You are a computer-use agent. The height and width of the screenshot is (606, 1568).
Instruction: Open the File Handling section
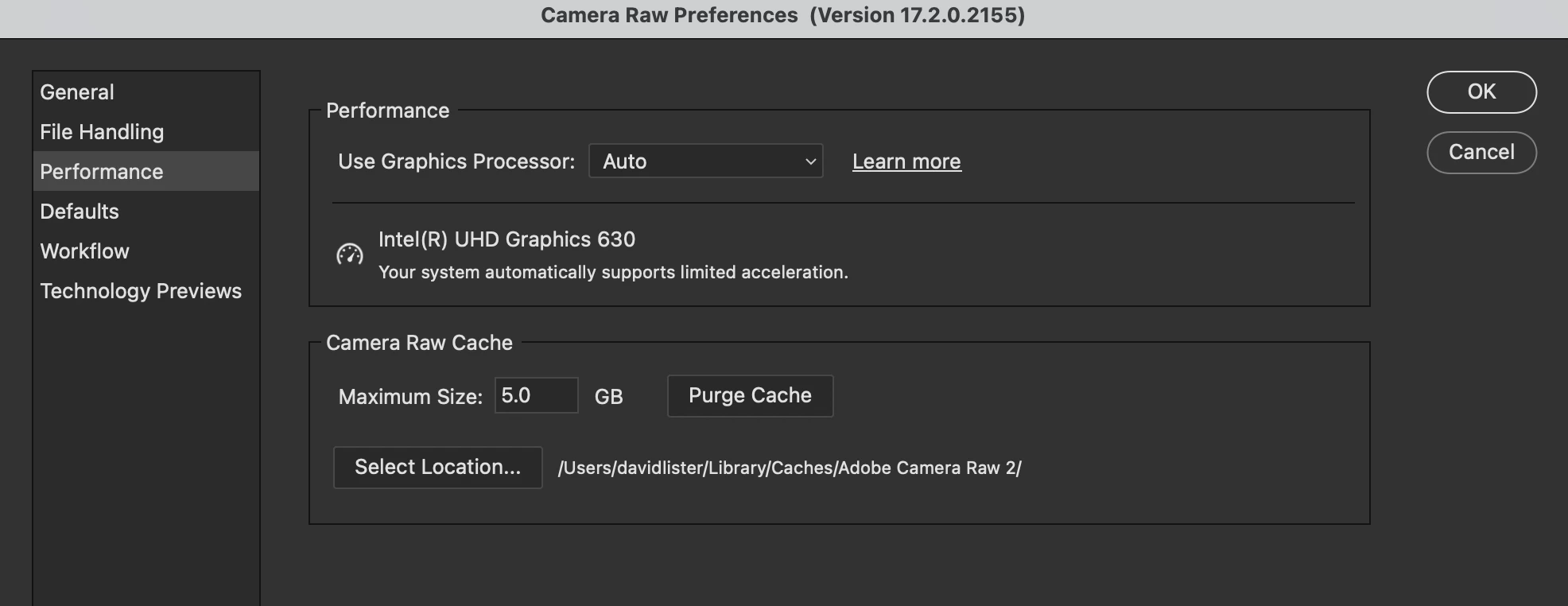point(102,132)
